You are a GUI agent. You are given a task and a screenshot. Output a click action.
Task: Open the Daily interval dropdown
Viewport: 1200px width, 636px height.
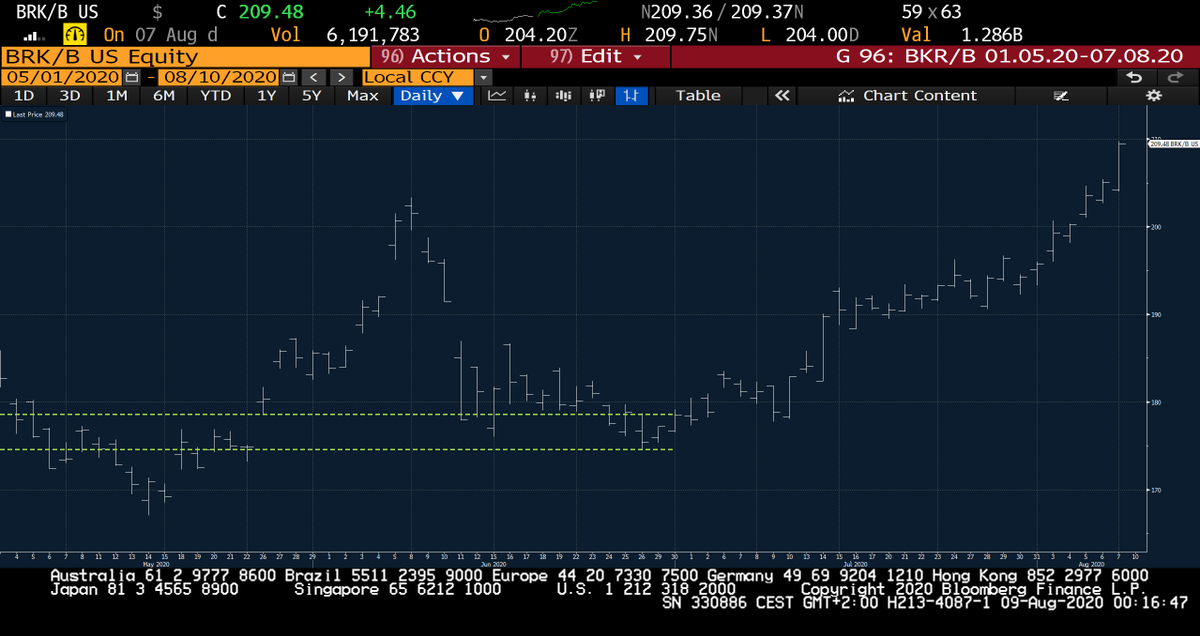click(432, 95)
